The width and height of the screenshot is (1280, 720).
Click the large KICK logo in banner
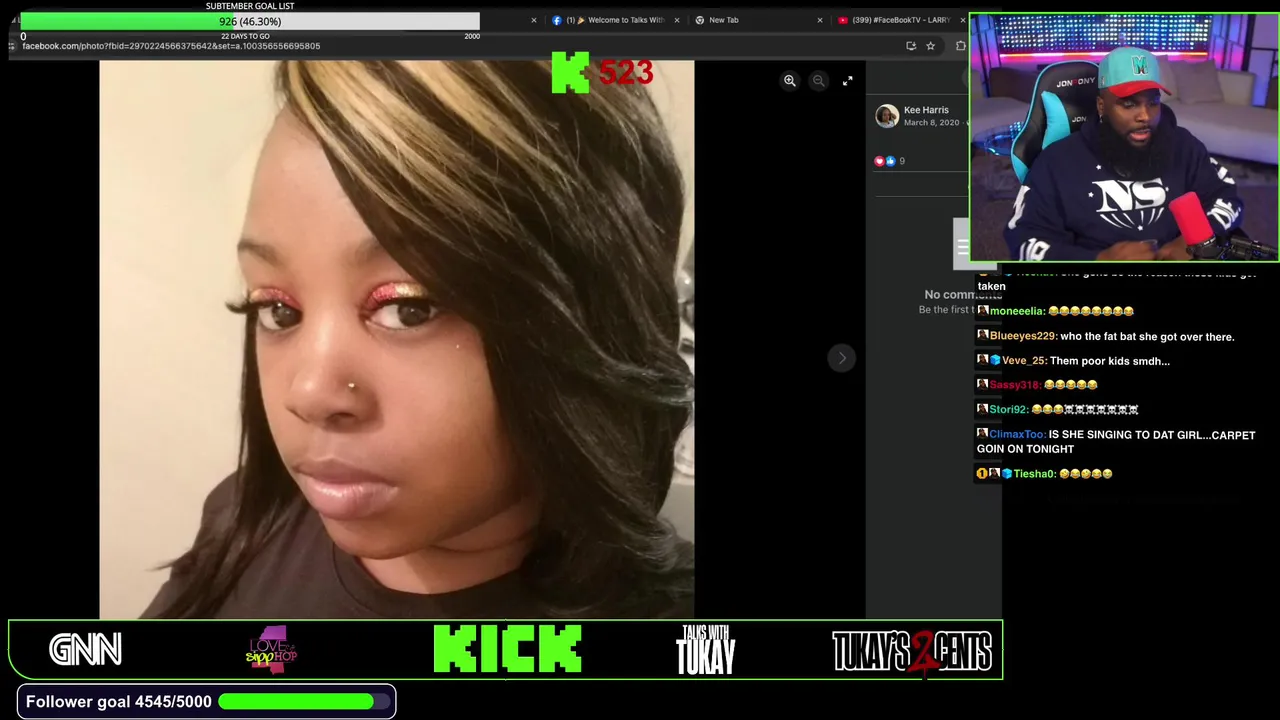click(508, 650)
